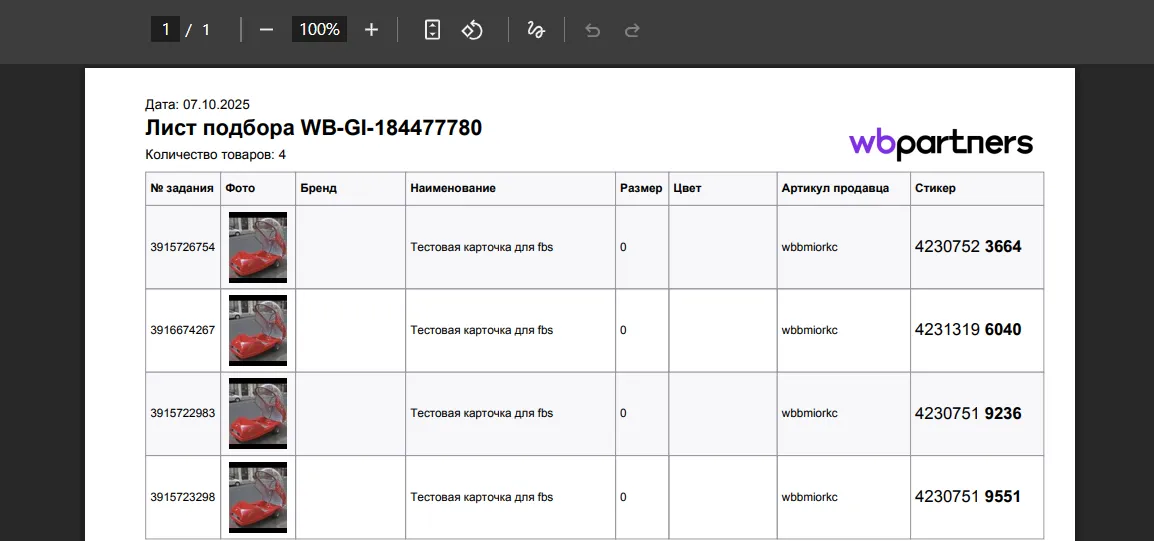The width and height of the screenshot is (1154, 541).
Task: Click the 100% zoom level field
Action: (x=319, y=30)
